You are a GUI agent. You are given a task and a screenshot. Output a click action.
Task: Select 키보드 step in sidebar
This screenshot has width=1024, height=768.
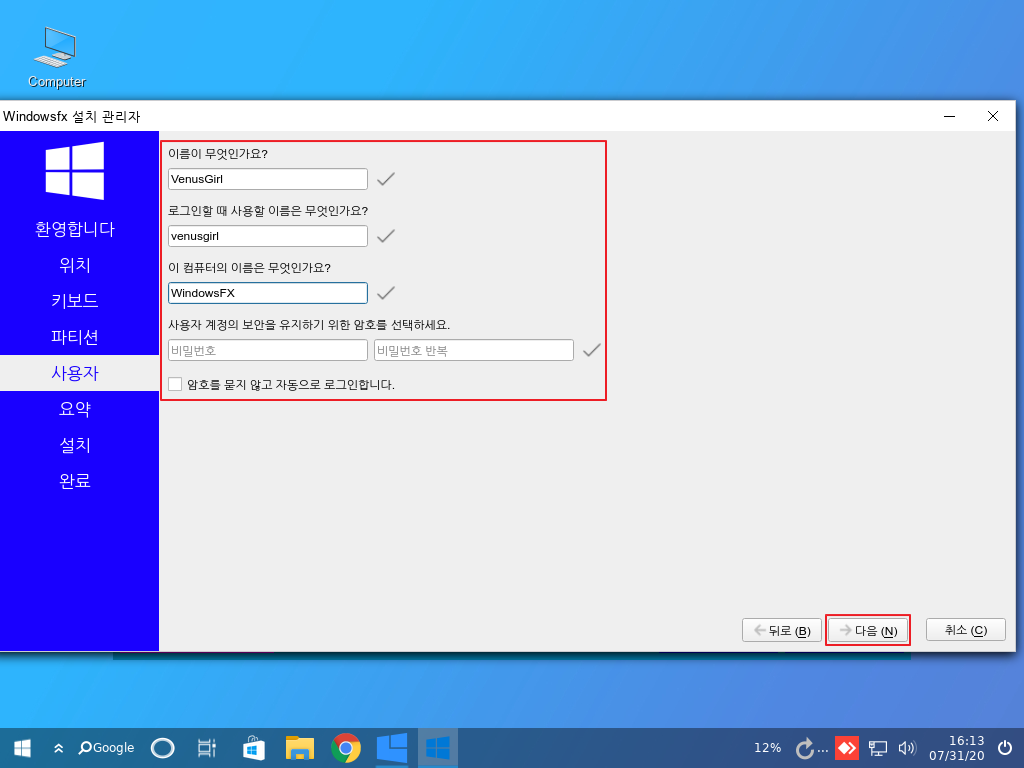tap(75, 301)
